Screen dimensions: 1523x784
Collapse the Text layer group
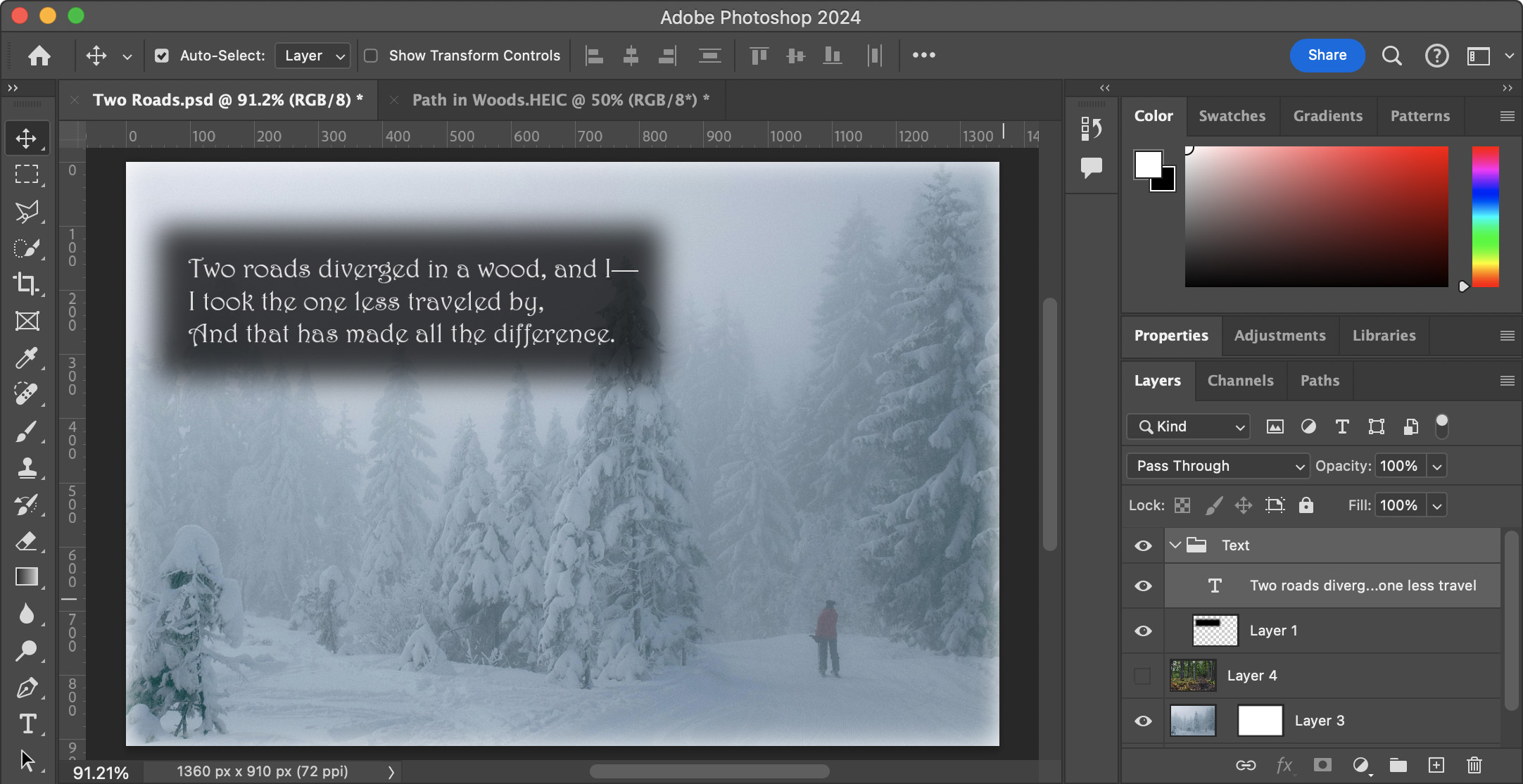(1175, 545)
